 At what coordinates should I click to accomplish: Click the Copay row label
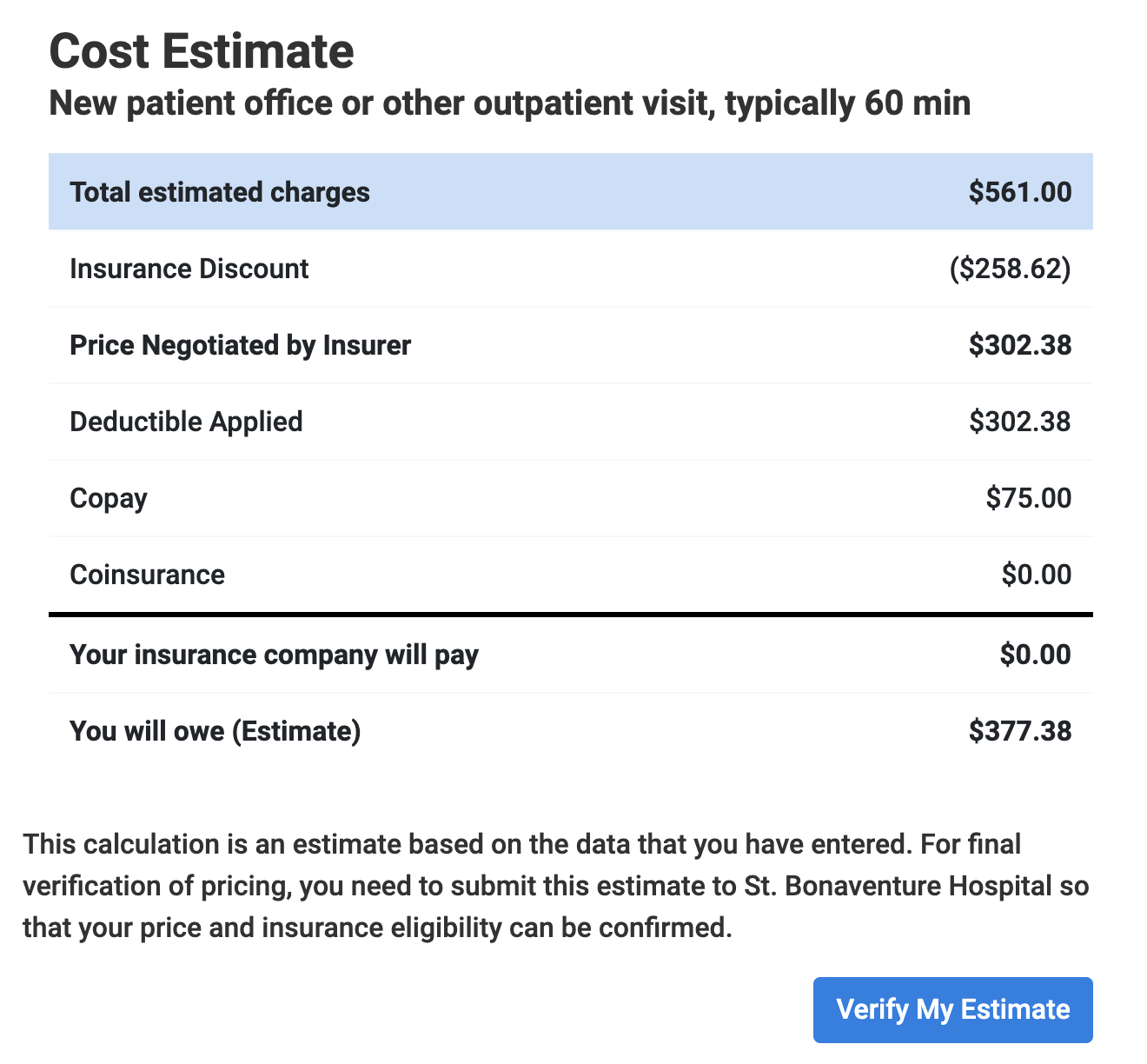pyautogui.click(x=109, y=498)
